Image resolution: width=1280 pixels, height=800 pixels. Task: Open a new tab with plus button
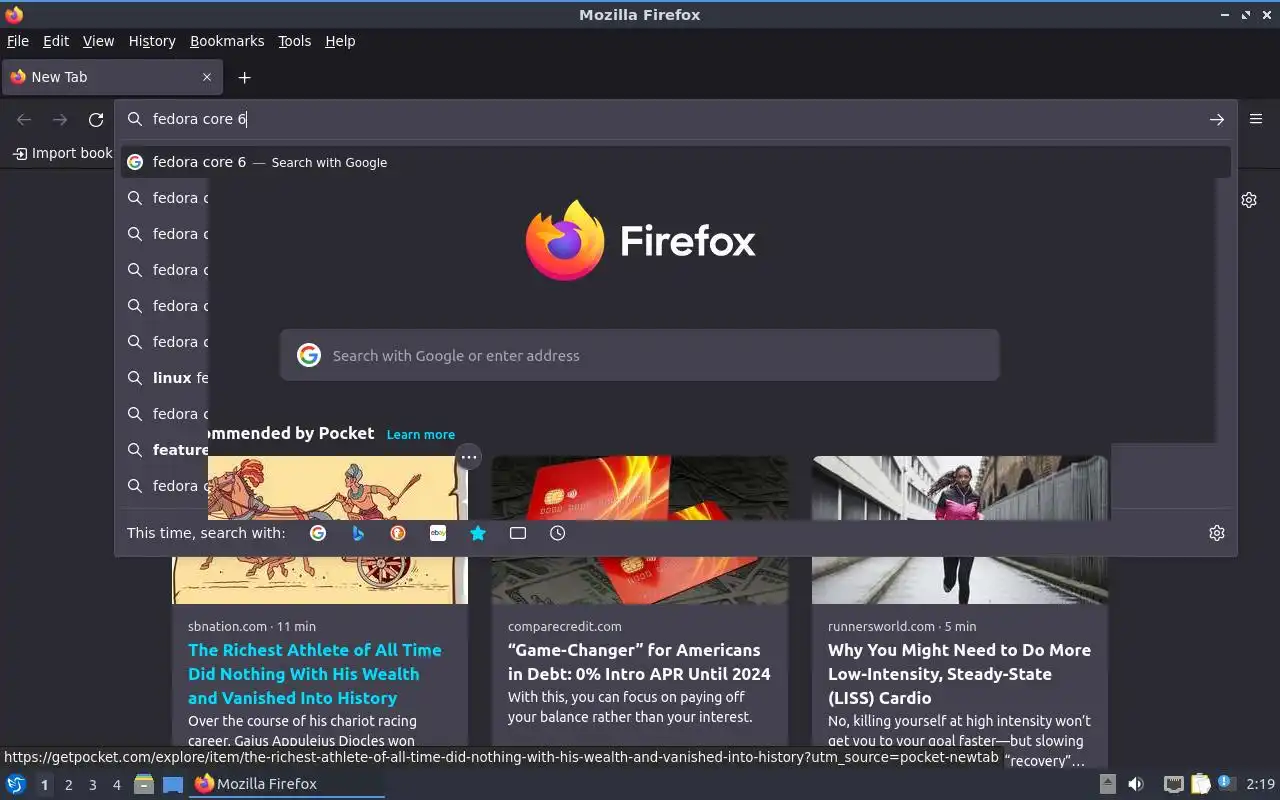[244, 77]
